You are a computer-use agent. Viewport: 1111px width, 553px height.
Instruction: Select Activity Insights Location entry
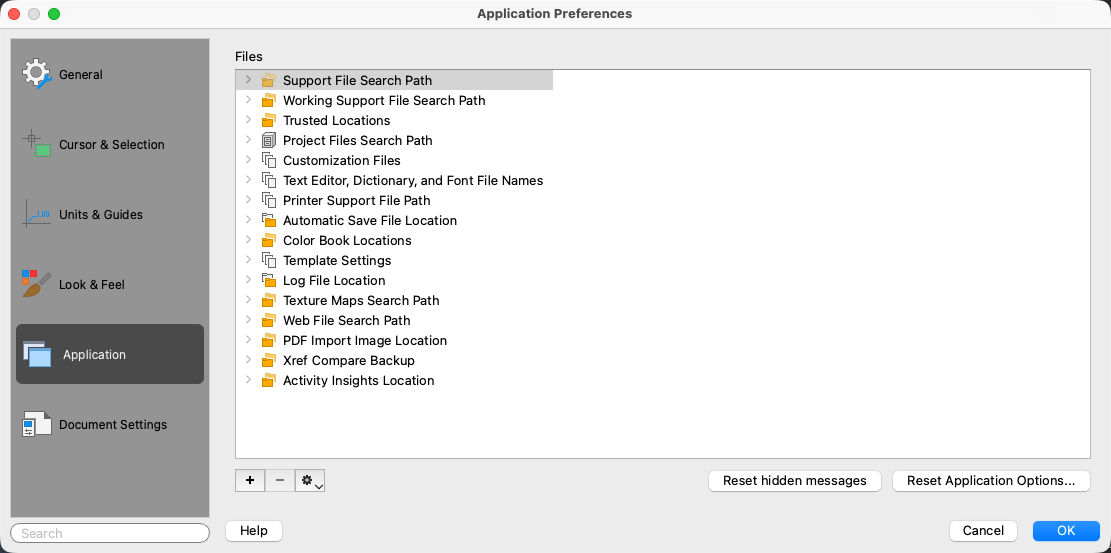click(x=358, y=380)
